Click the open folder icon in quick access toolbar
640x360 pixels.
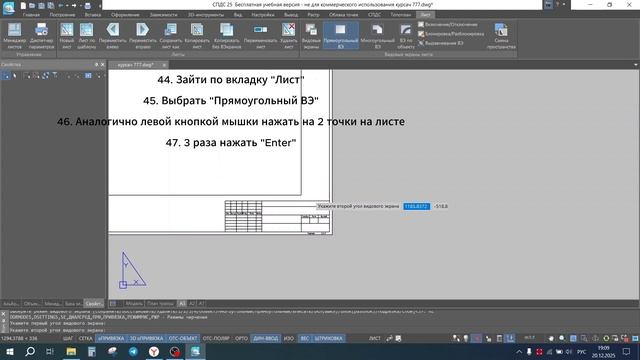pos(32,6)
